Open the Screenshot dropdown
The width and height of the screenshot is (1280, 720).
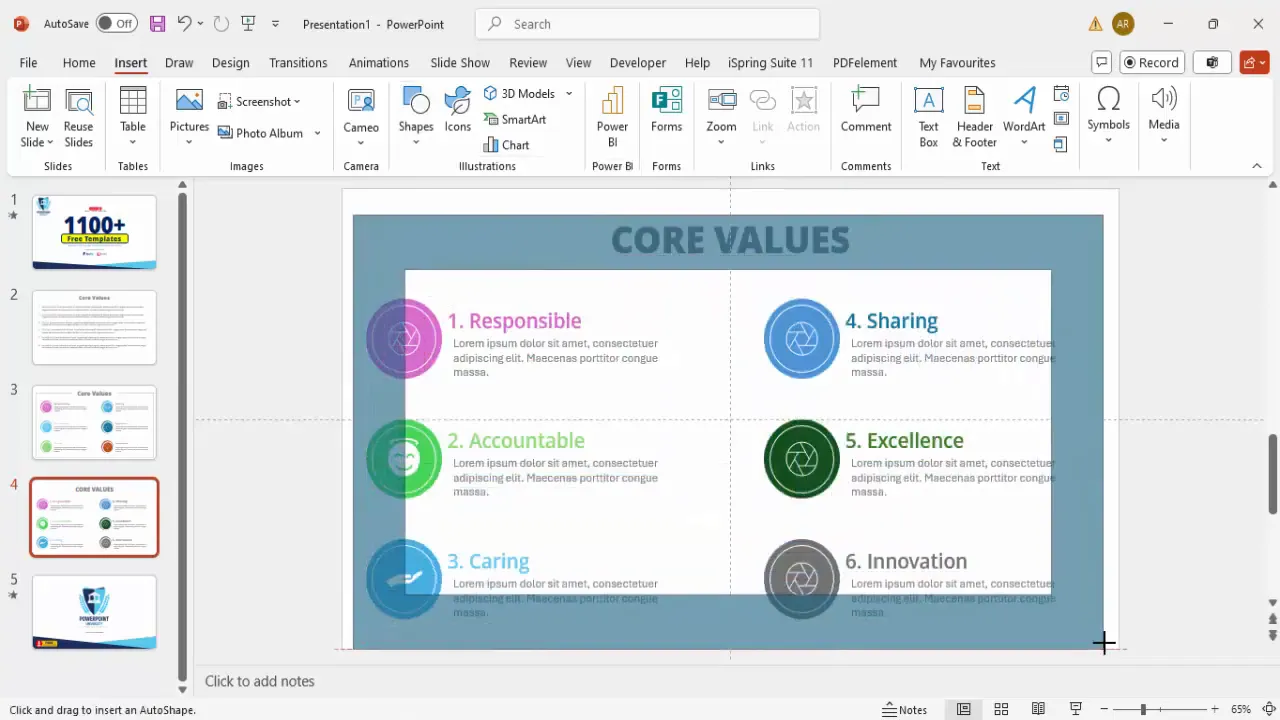(x=260, y=101)
